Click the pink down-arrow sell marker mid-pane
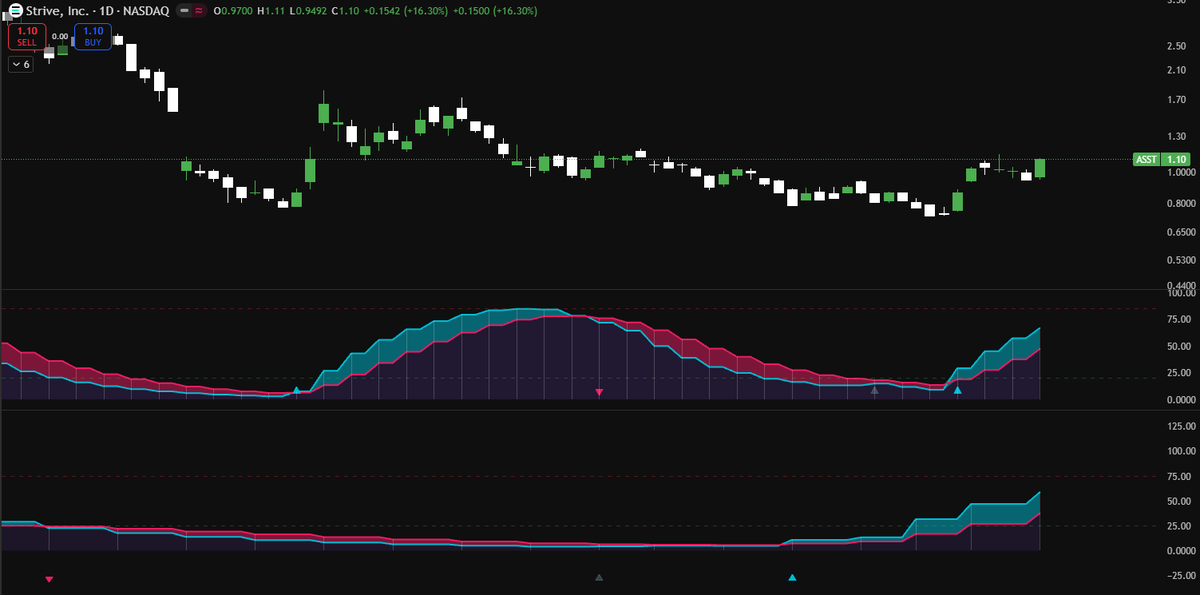The width and height of the screenshot is (1200, 595). tap(598, 392)
